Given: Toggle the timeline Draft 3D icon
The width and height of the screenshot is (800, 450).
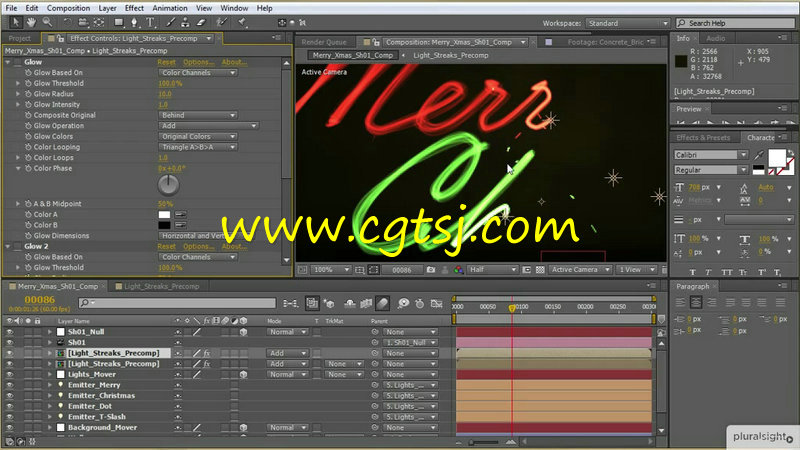Looking at the screenshot, I should pyautogui.click(x=329, y=304).
